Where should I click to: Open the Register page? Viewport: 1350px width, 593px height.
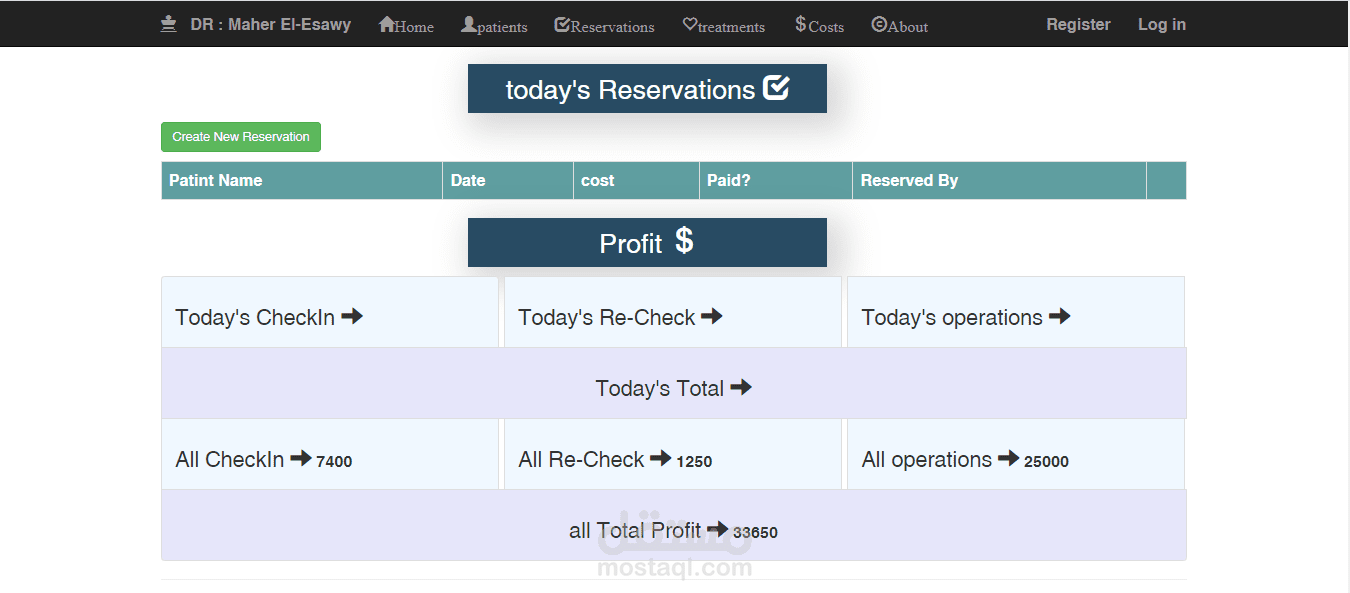click(1078, 24)
